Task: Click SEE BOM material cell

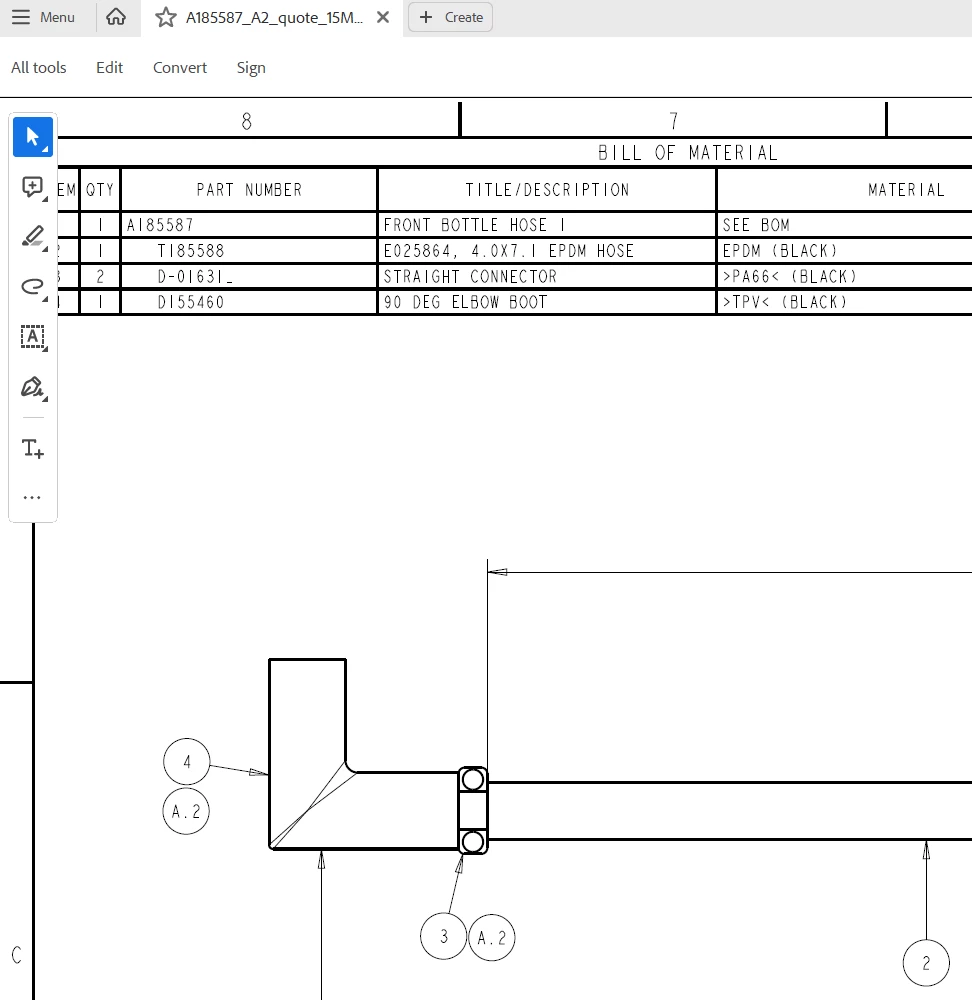Action: coord(756,224)
